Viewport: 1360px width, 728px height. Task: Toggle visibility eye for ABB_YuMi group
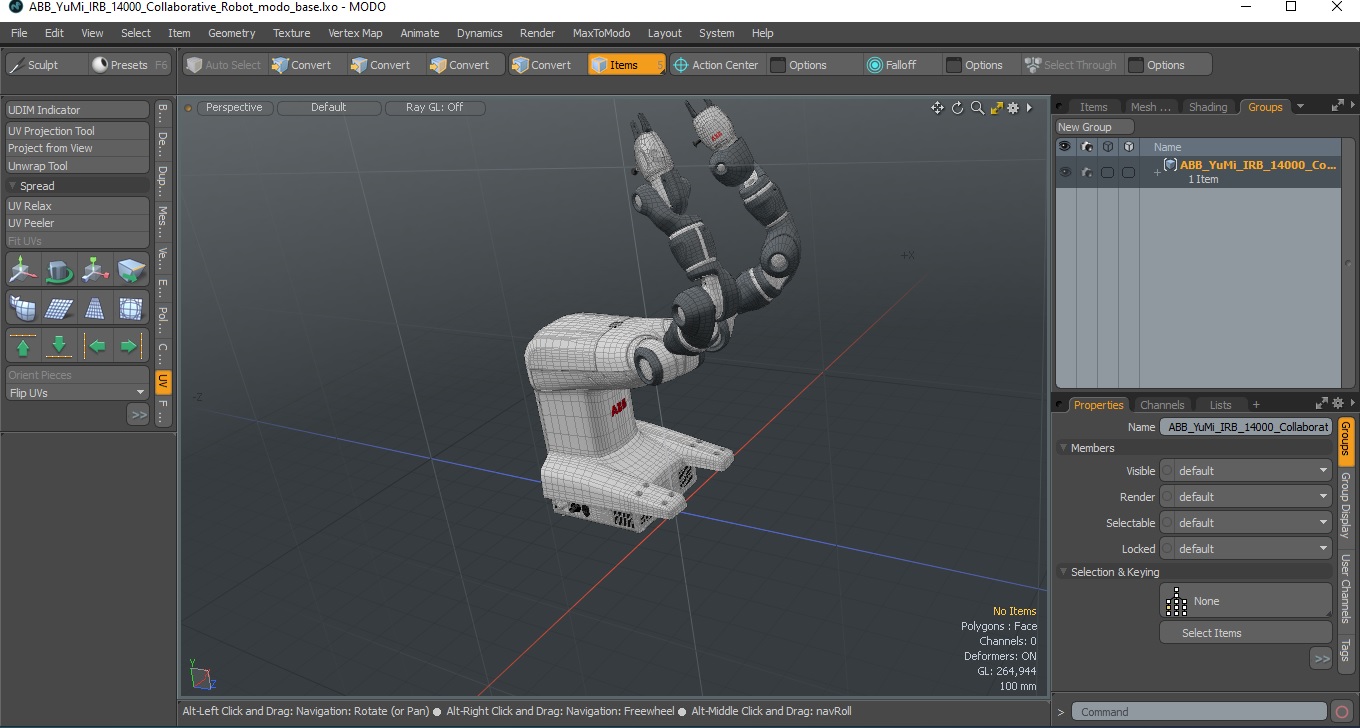(x=1065, y=172)
